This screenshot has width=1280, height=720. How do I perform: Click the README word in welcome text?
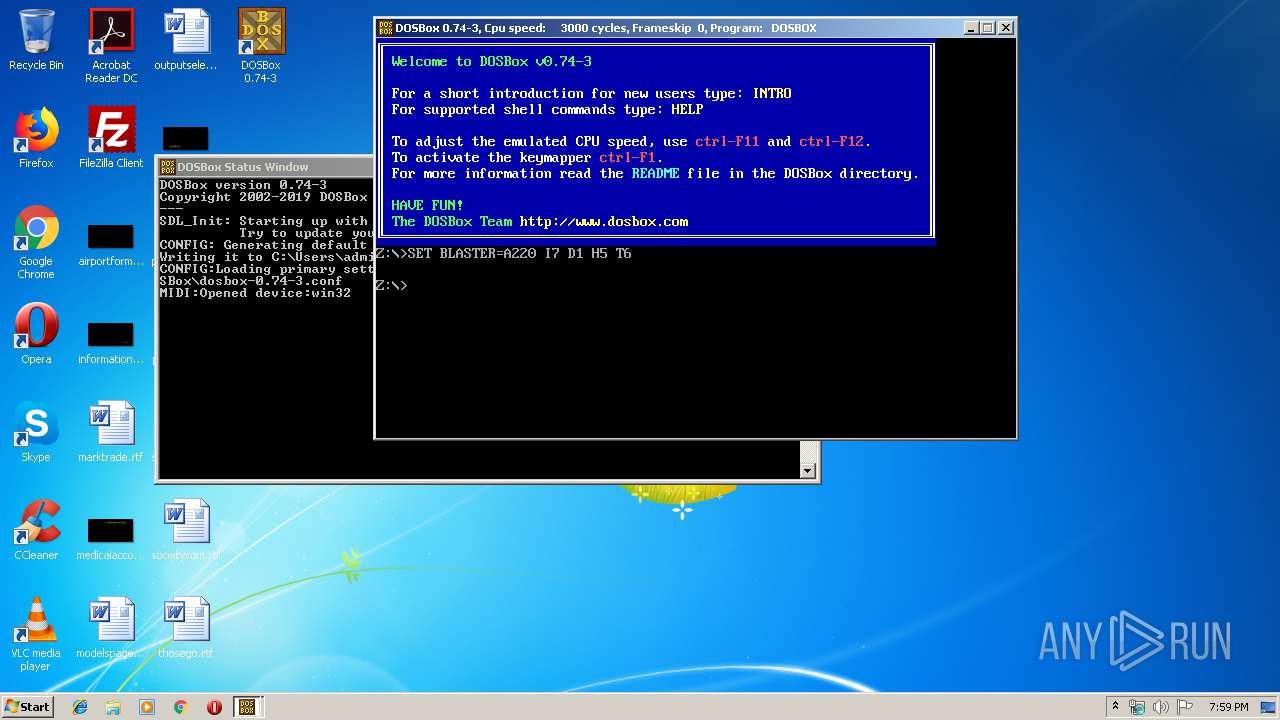click(655, 174)
